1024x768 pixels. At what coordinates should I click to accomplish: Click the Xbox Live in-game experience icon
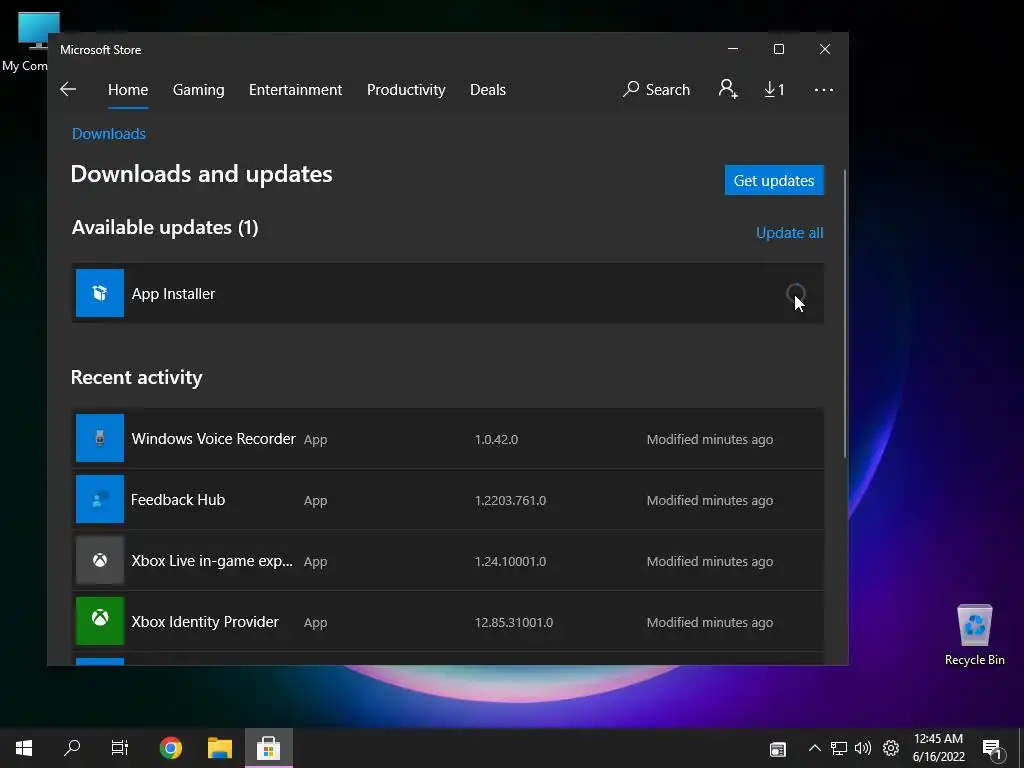pos(100,560)
